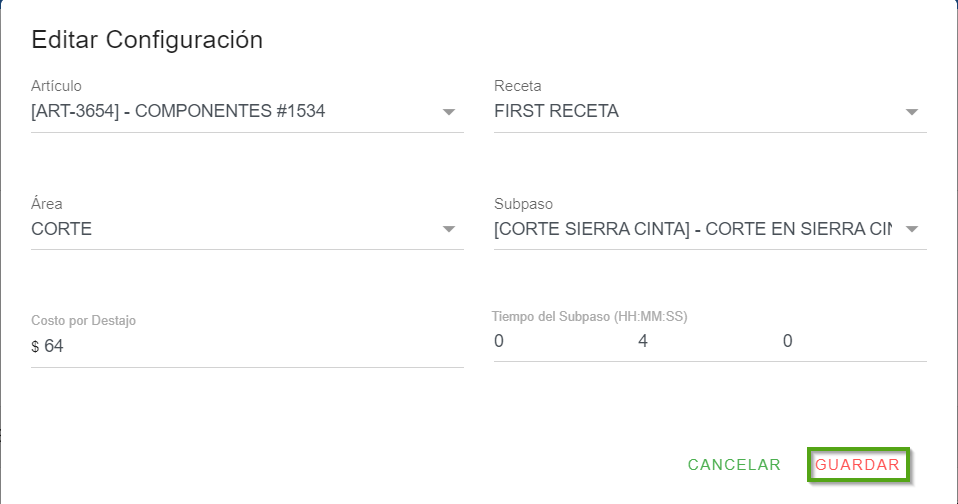Click the FIRST RECETA selected value
958x504 pixels.
[556, 111]
